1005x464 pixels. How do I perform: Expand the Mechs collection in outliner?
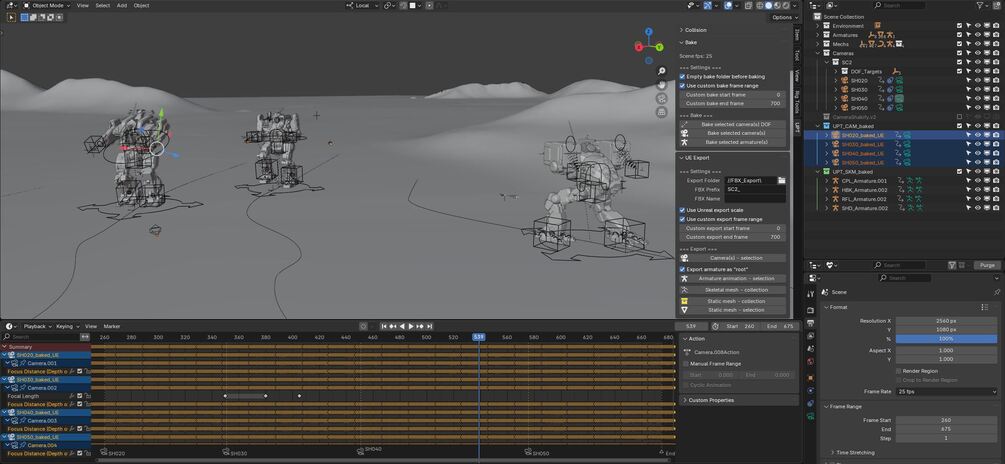click(817, 44)
